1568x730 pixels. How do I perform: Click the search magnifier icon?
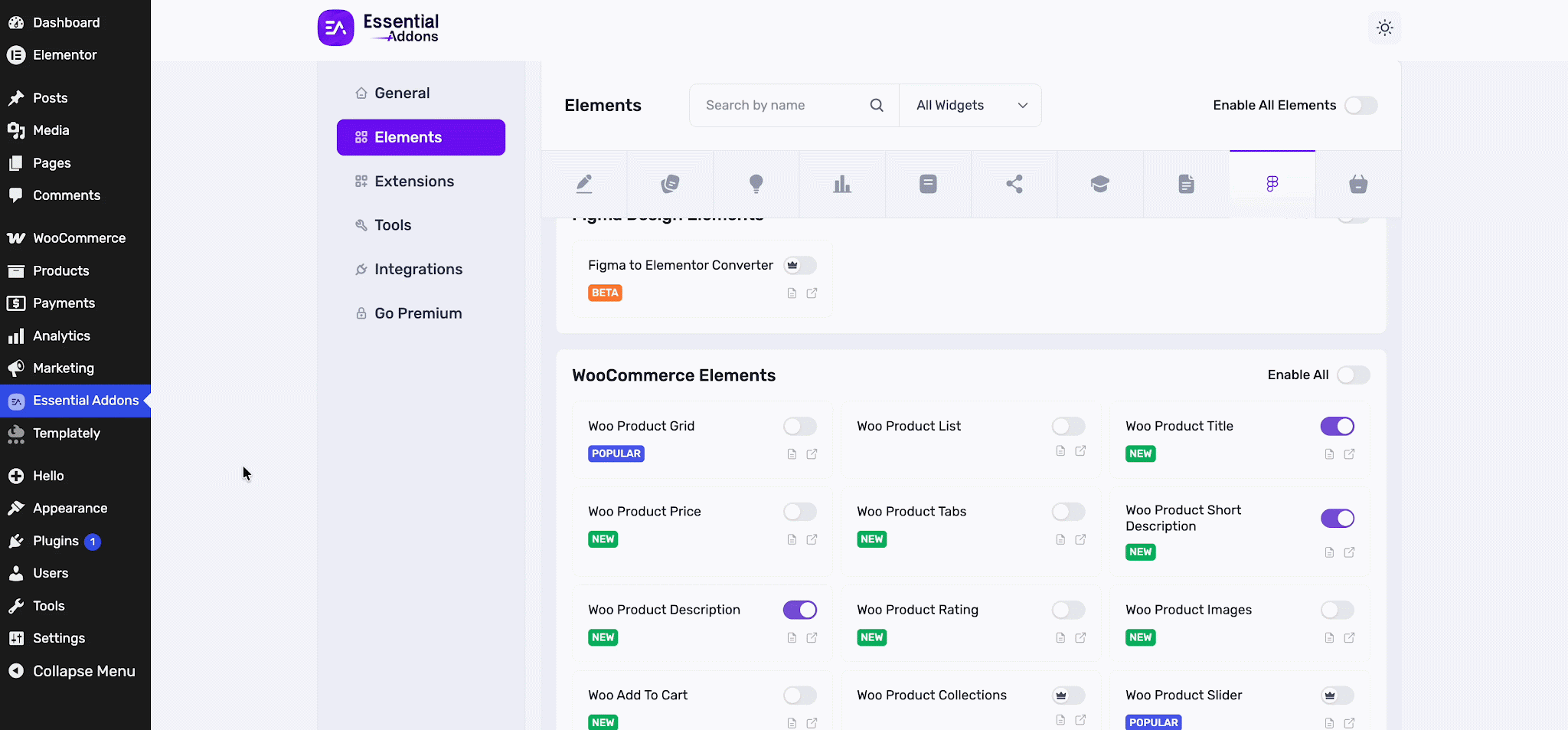pyautogui.click(x=877, y=105)
